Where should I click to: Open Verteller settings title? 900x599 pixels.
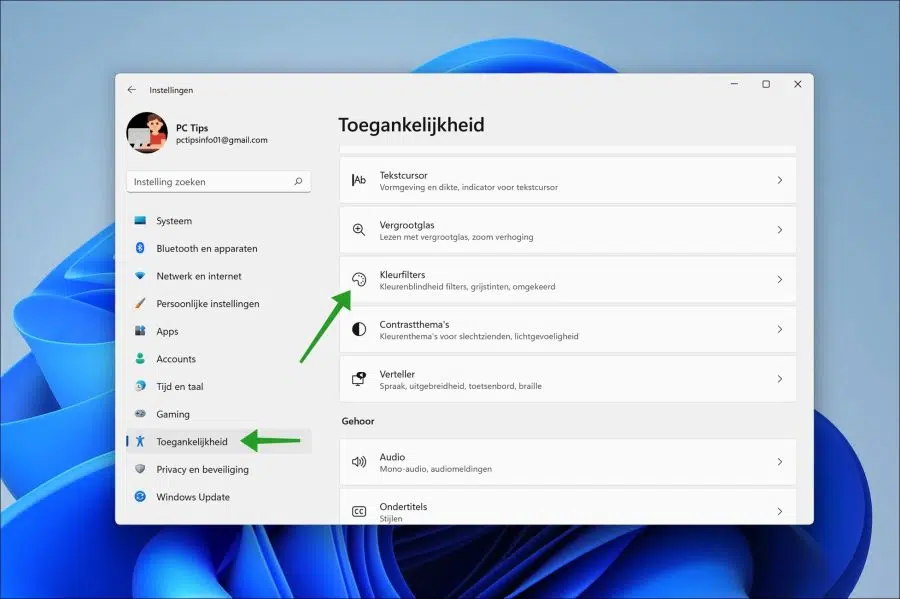tap(397, 374)
